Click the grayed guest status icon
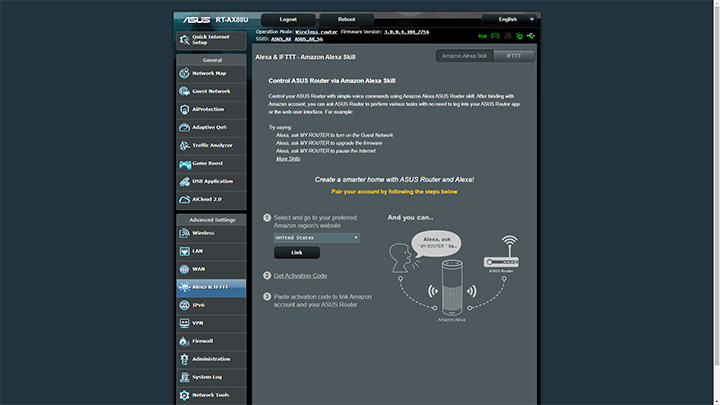Image resolution: width=720 pixels, height=405 pixels. (x=508, y=36)
